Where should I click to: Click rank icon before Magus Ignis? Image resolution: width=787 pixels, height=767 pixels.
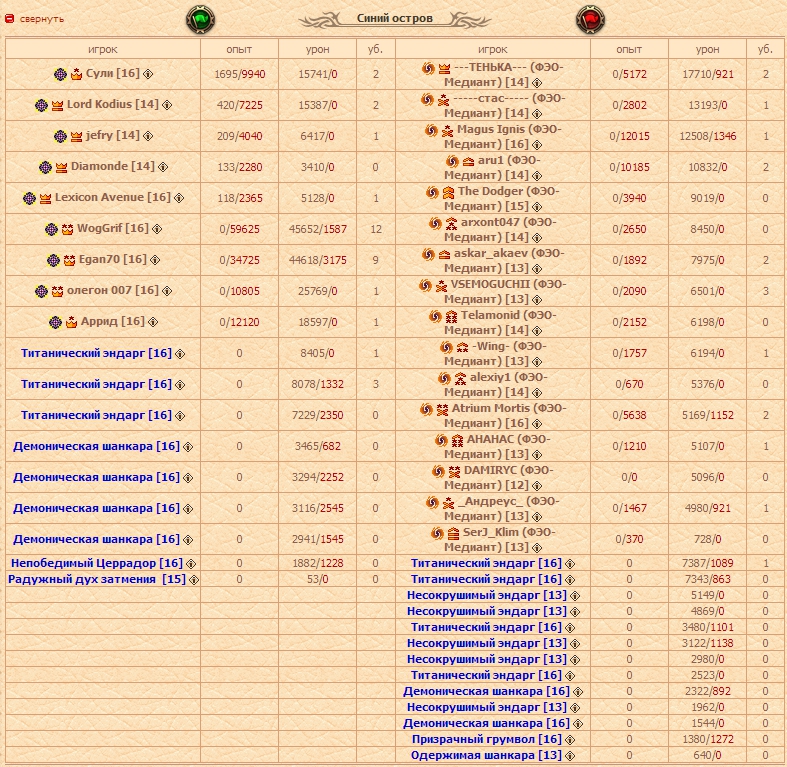click(x=447, y=131)
